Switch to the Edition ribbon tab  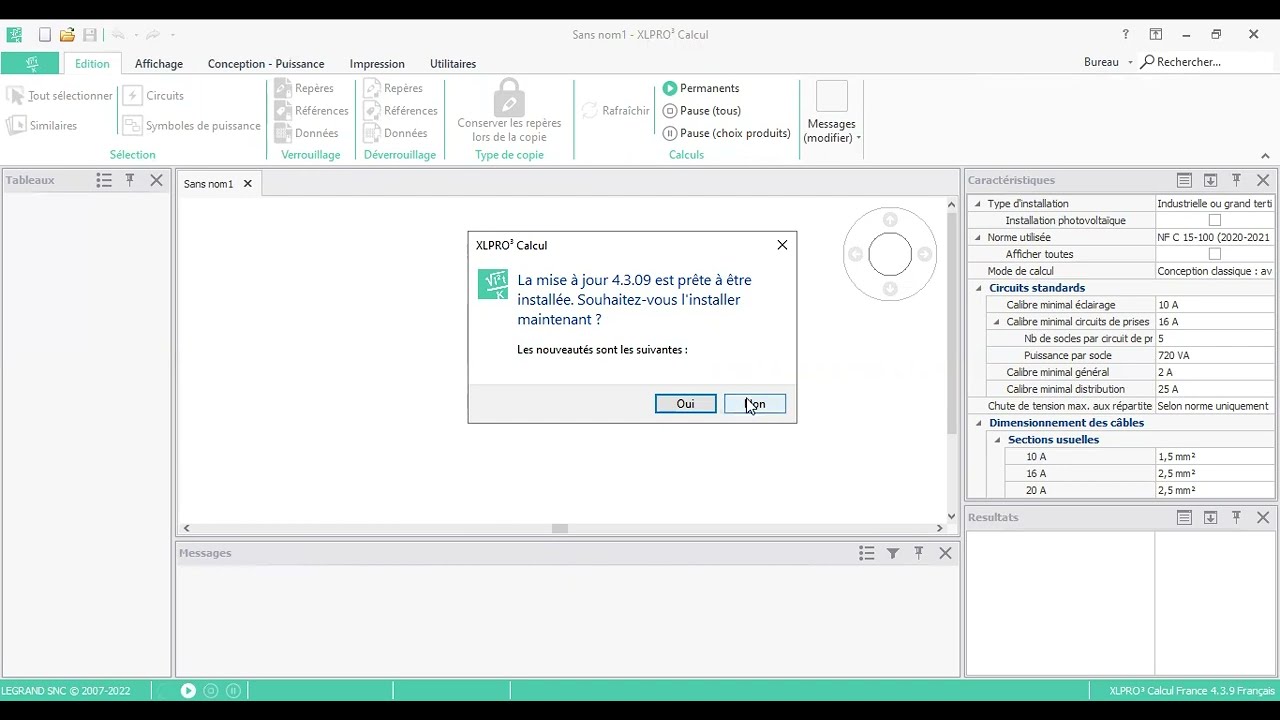coord(92,63)
